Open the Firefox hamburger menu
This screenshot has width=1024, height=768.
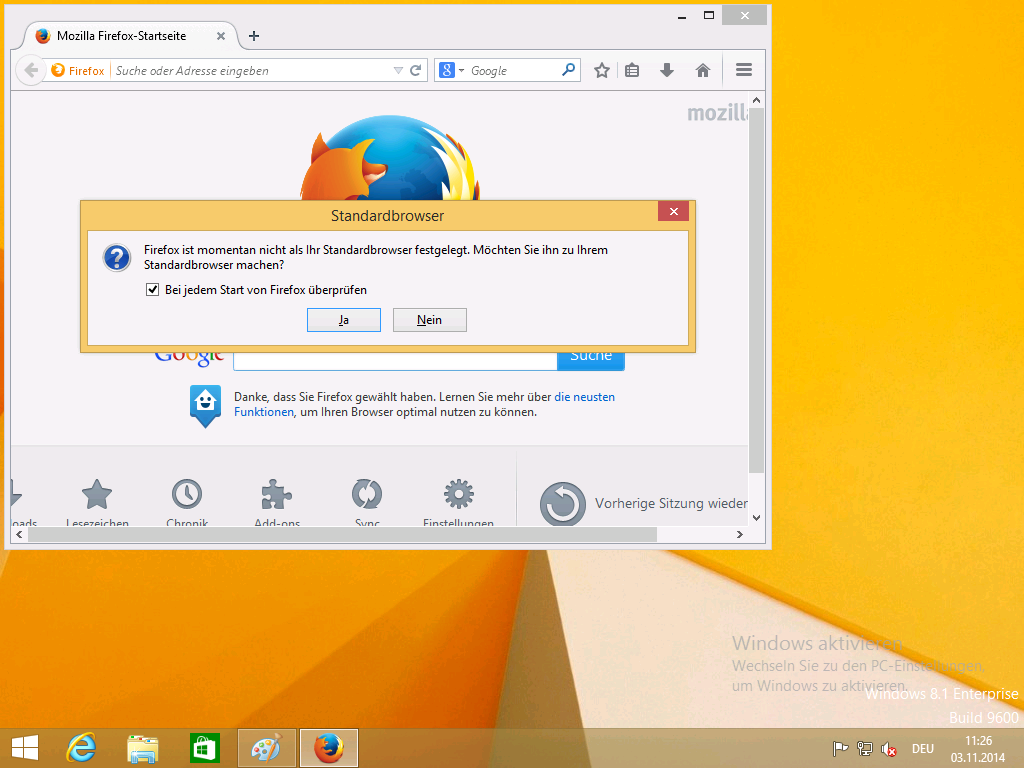click(744, 70)
